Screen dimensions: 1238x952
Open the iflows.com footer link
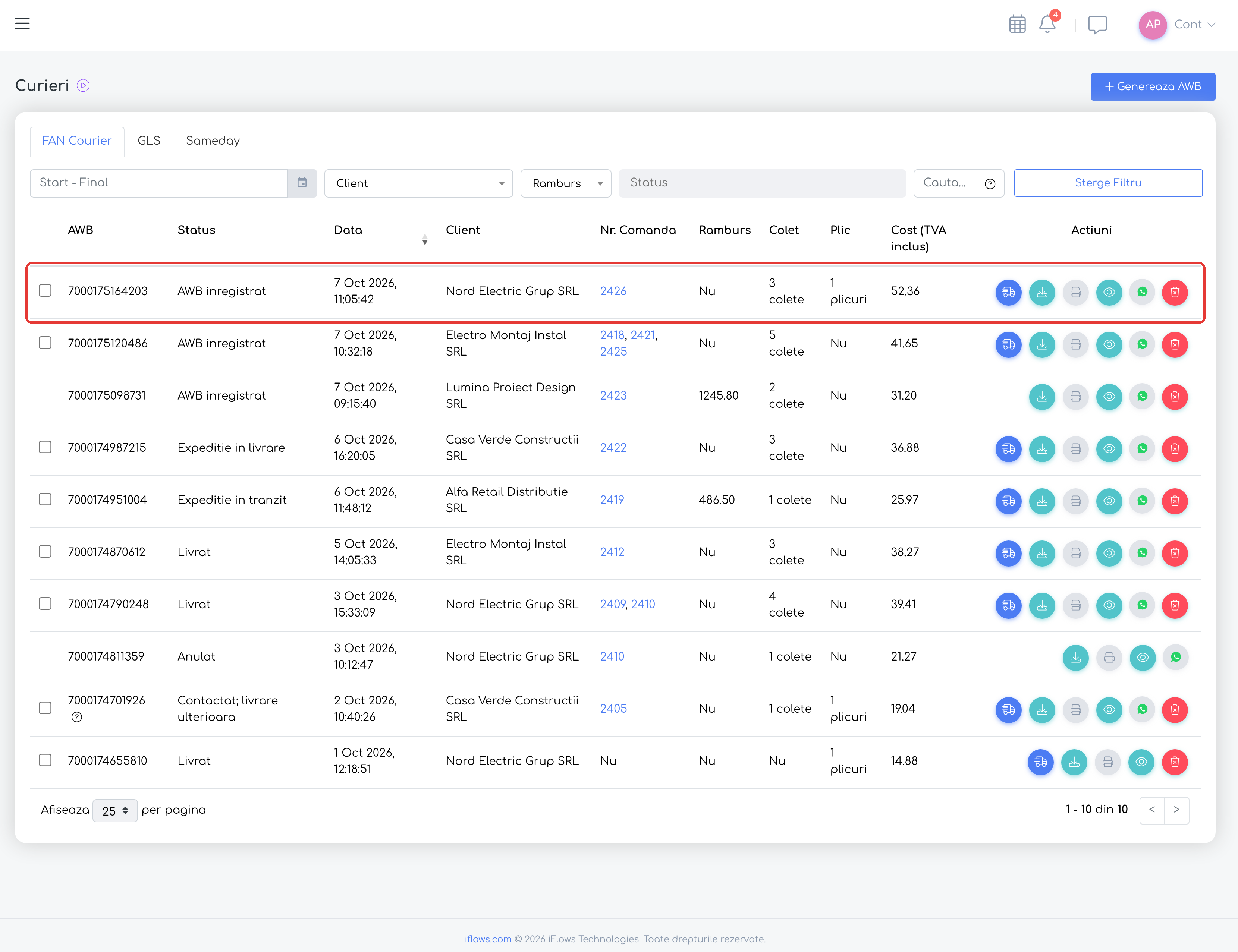tap(487, 939)
